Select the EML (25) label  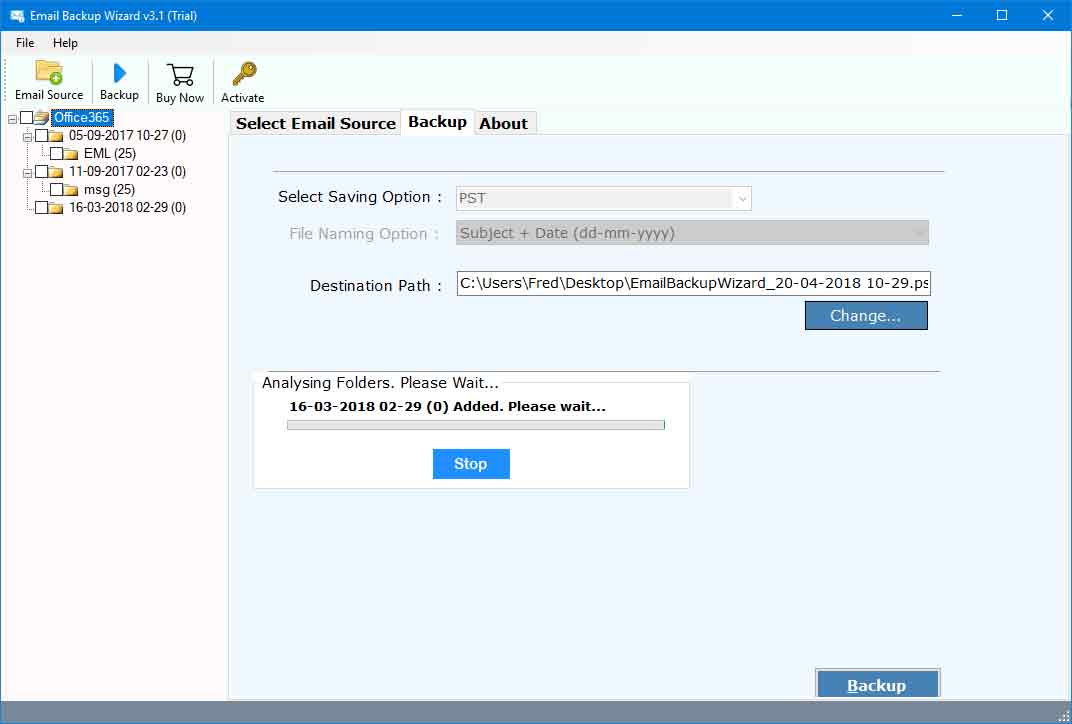tap(109, 154)
